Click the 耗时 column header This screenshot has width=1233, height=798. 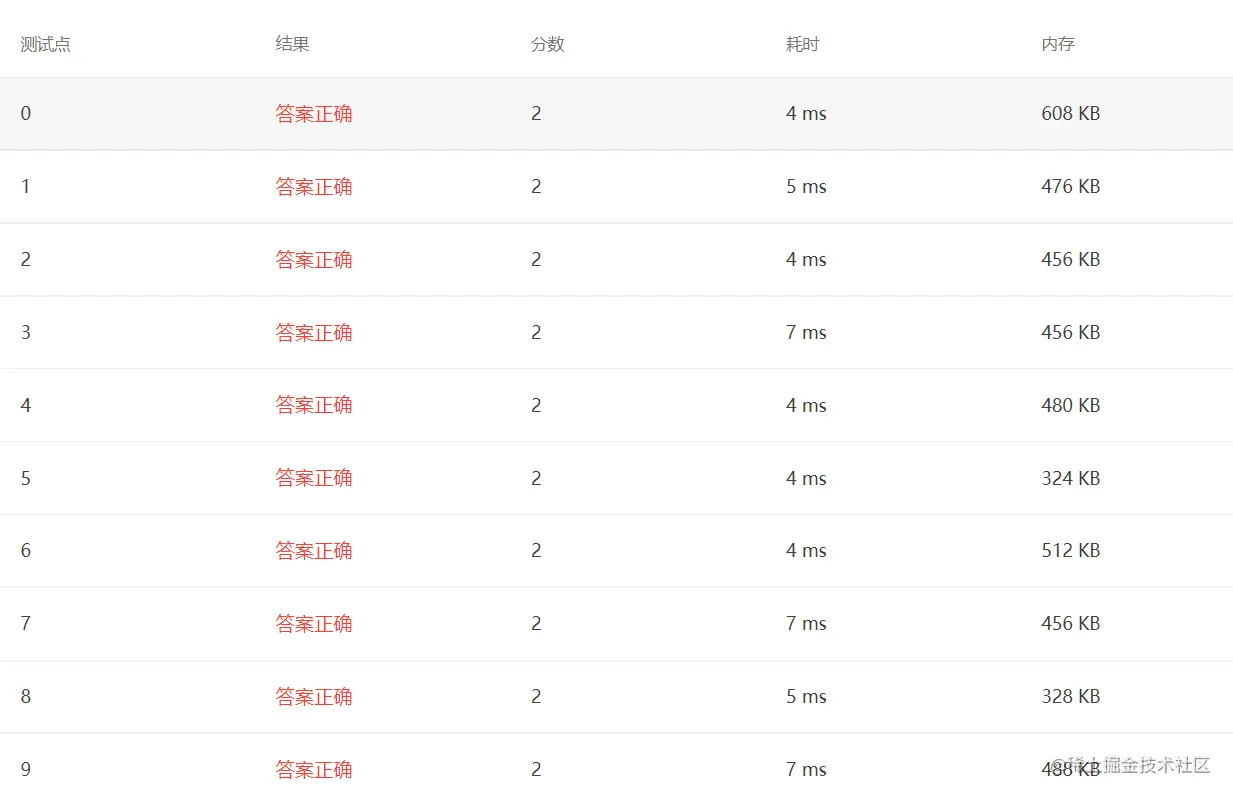click(803, 44)
